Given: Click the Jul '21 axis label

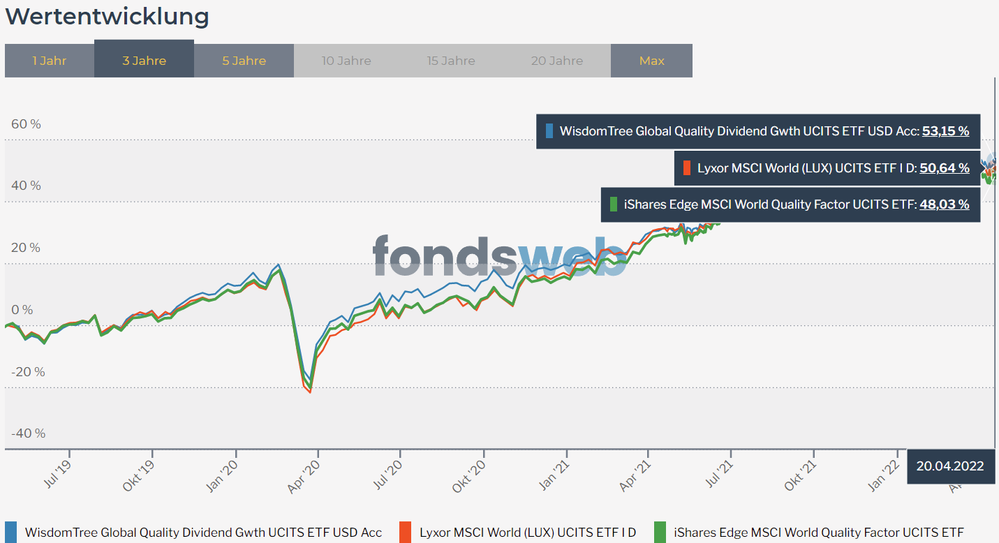Looking at the screenshot, I should coord(719,475).
